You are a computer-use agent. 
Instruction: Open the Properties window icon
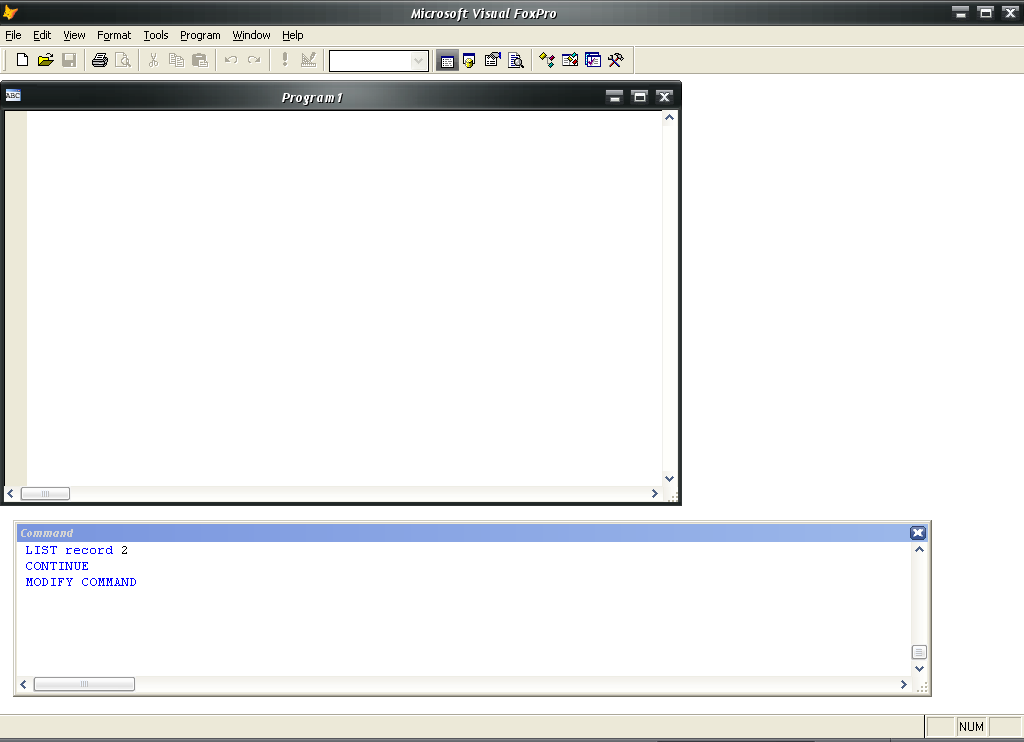(492, 61)
